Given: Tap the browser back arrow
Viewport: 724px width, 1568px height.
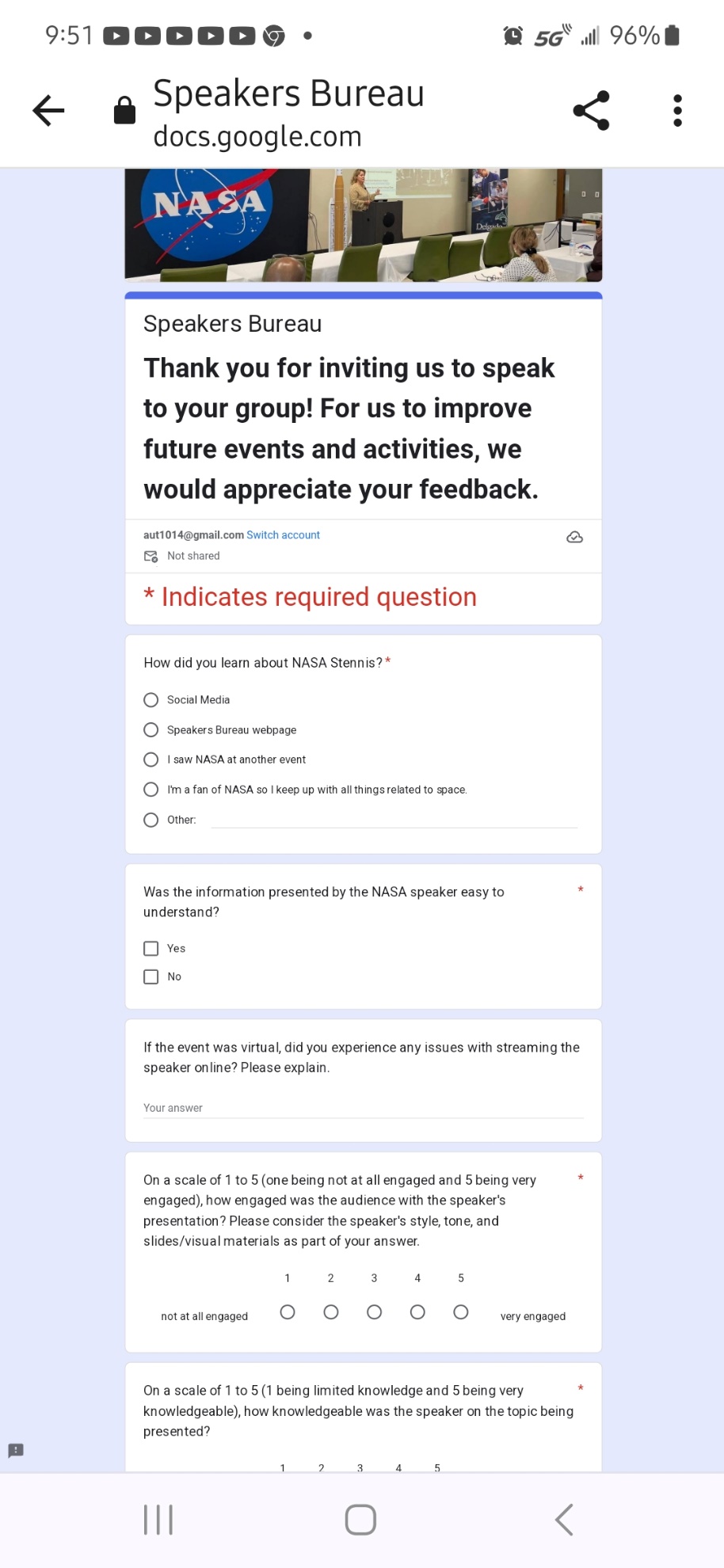Looking at the screenshot, I should (48, 111).
